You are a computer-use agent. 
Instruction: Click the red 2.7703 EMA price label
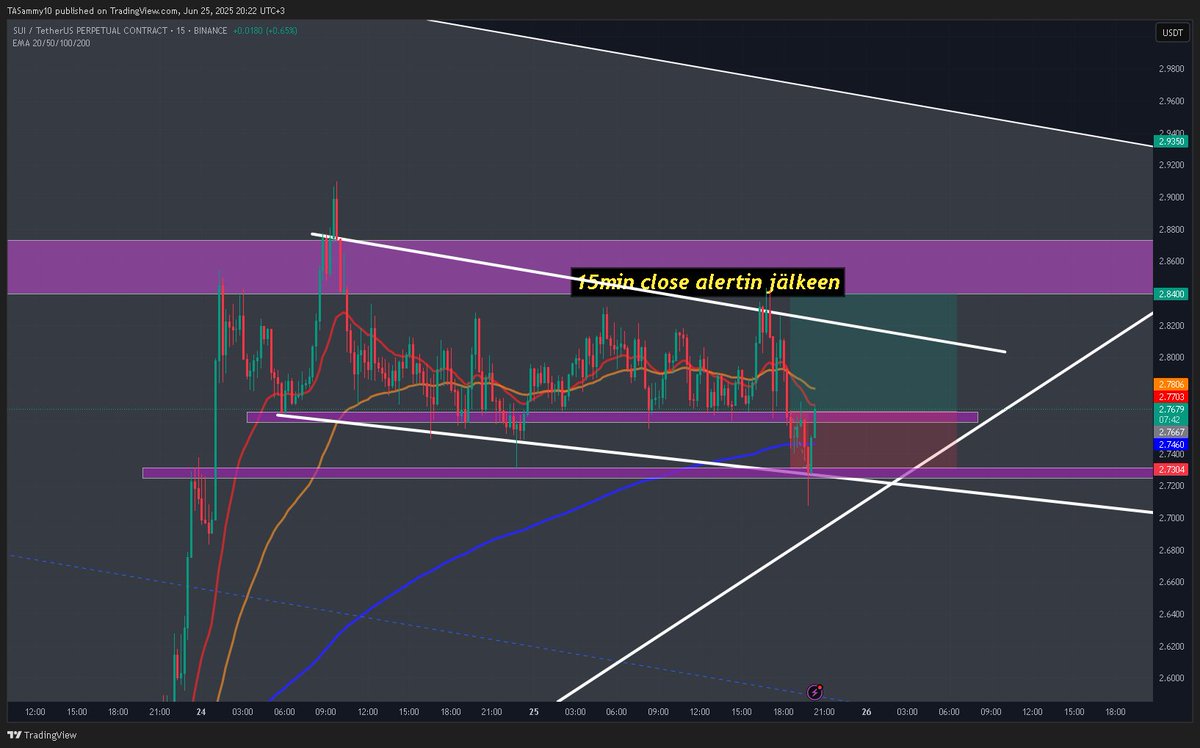click(x=1171, y=397)
